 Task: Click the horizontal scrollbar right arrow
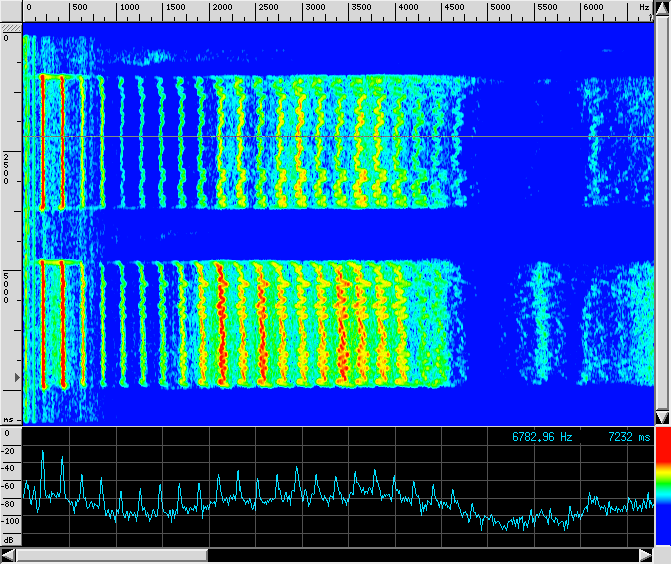[646, 555]
